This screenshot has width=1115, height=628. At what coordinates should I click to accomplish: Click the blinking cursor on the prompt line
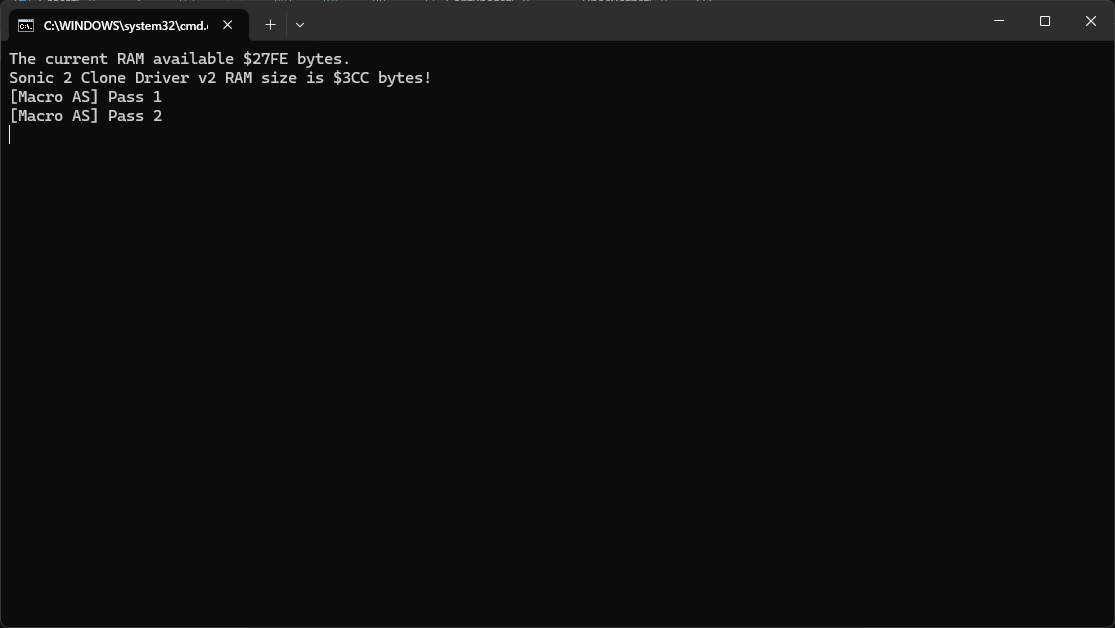point(10,135)
